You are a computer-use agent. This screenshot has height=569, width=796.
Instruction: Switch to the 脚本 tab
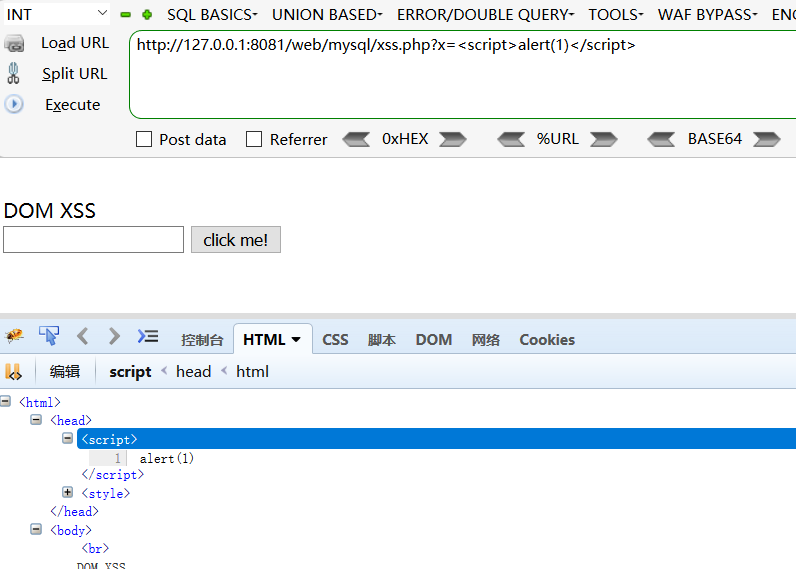coord(382,340)
